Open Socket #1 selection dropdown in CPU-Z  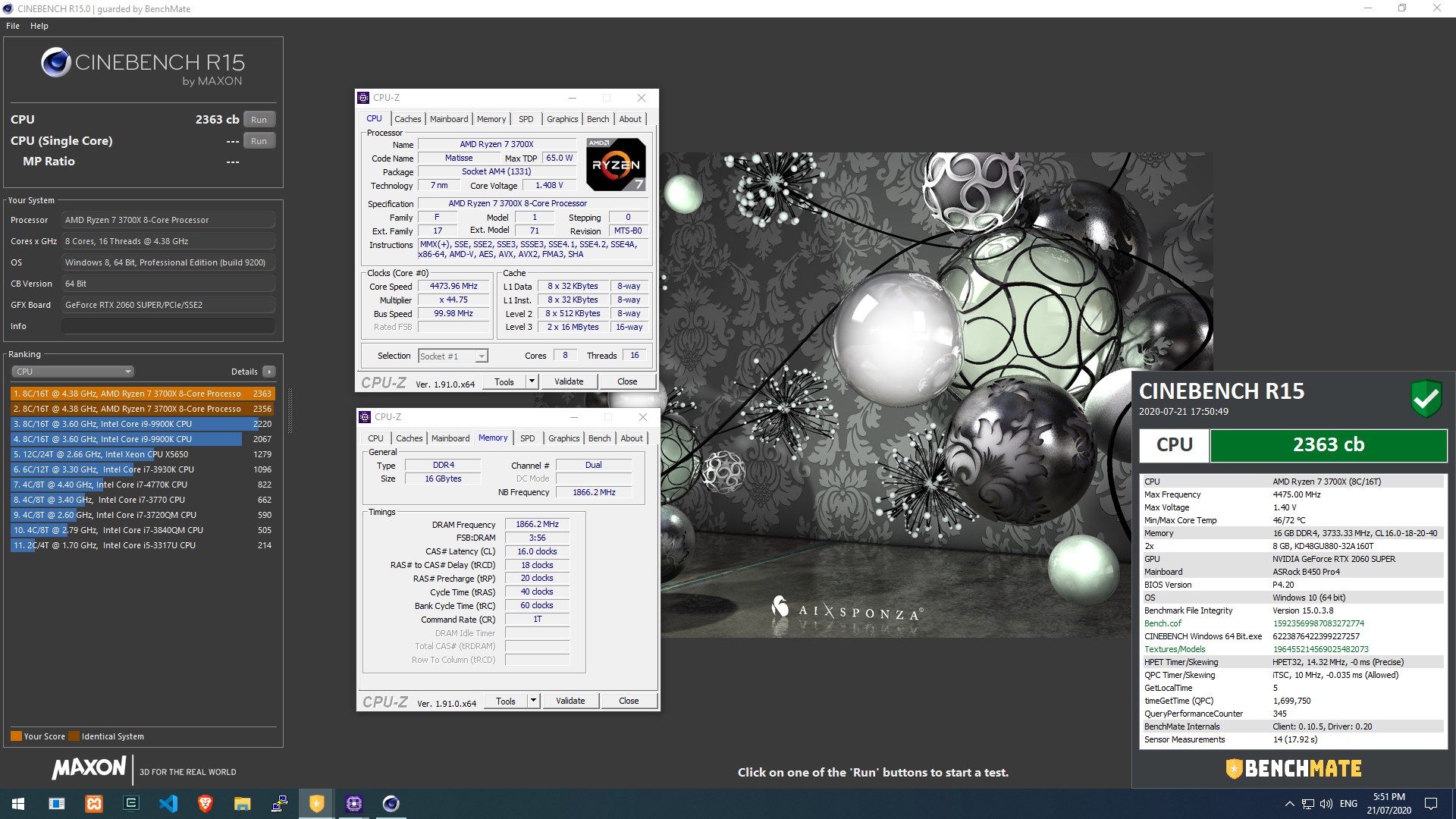[453, 356]
